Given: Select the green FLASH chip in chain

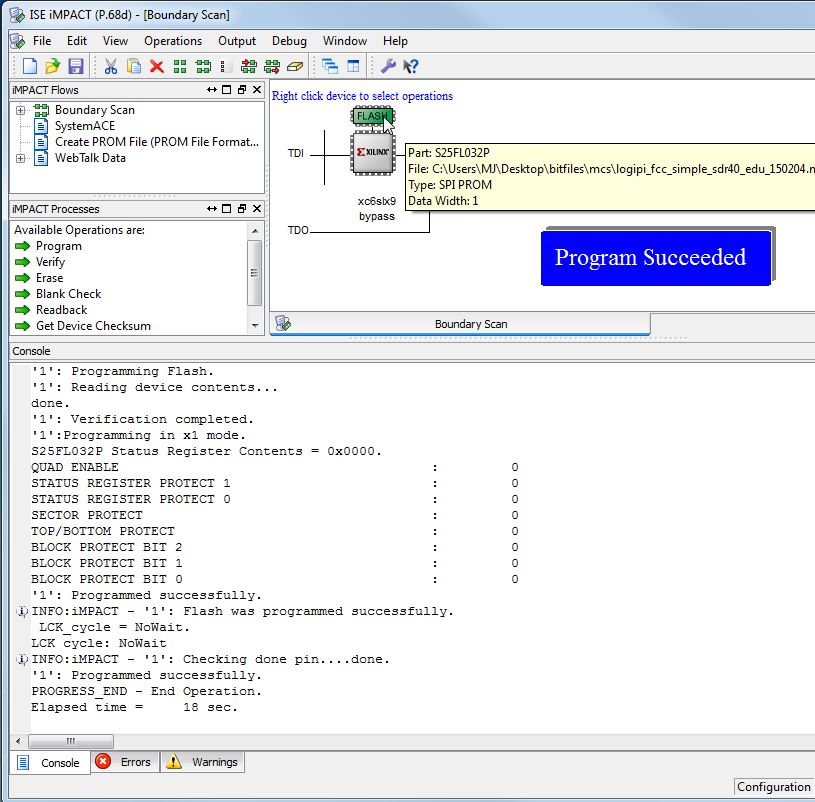Looking at the screenshot, I should 371,116.
